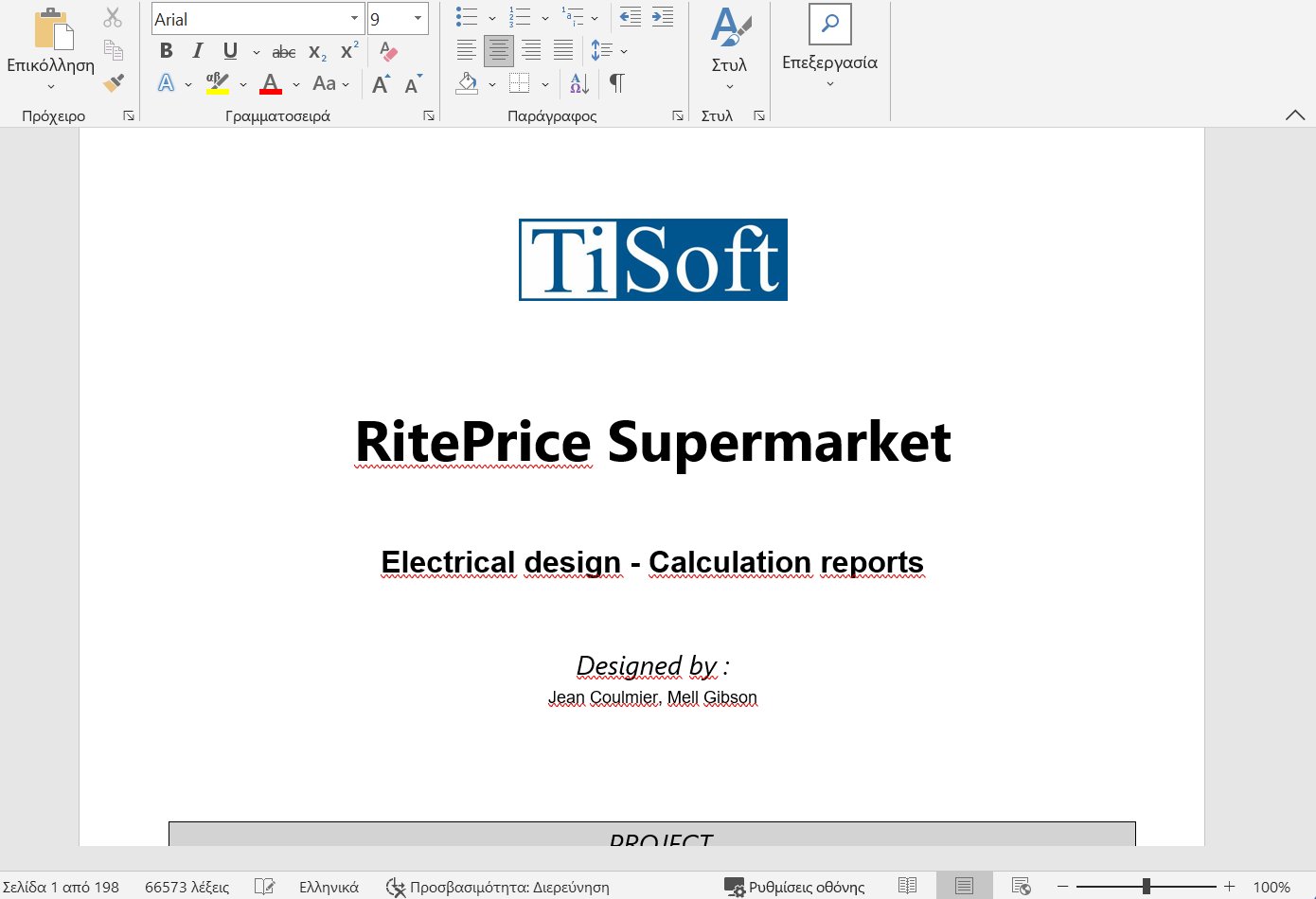Click the 66573 λέξεις word count

tap(187, 887)
